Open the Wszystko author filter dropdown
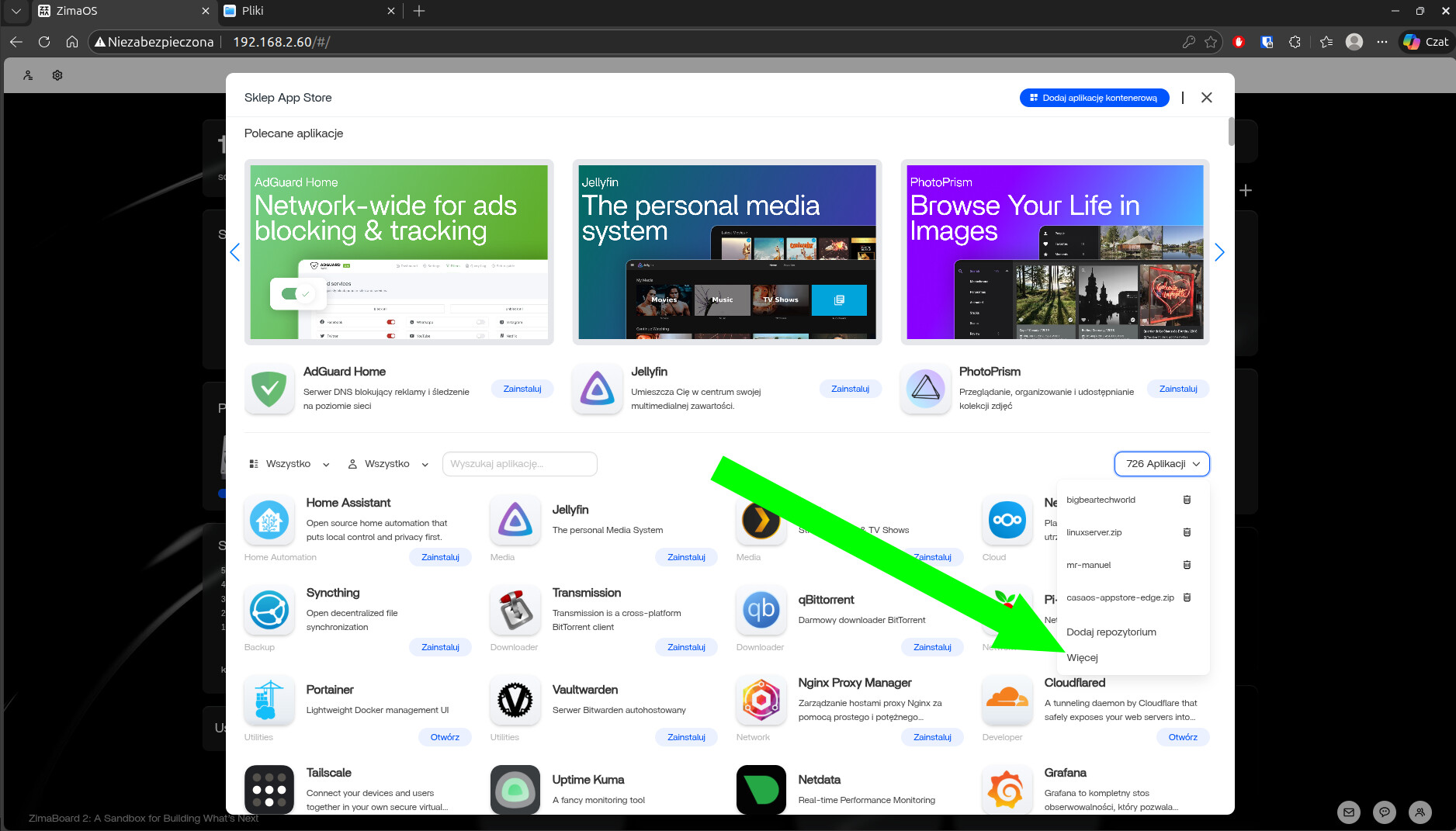 (x=387, y=464)
